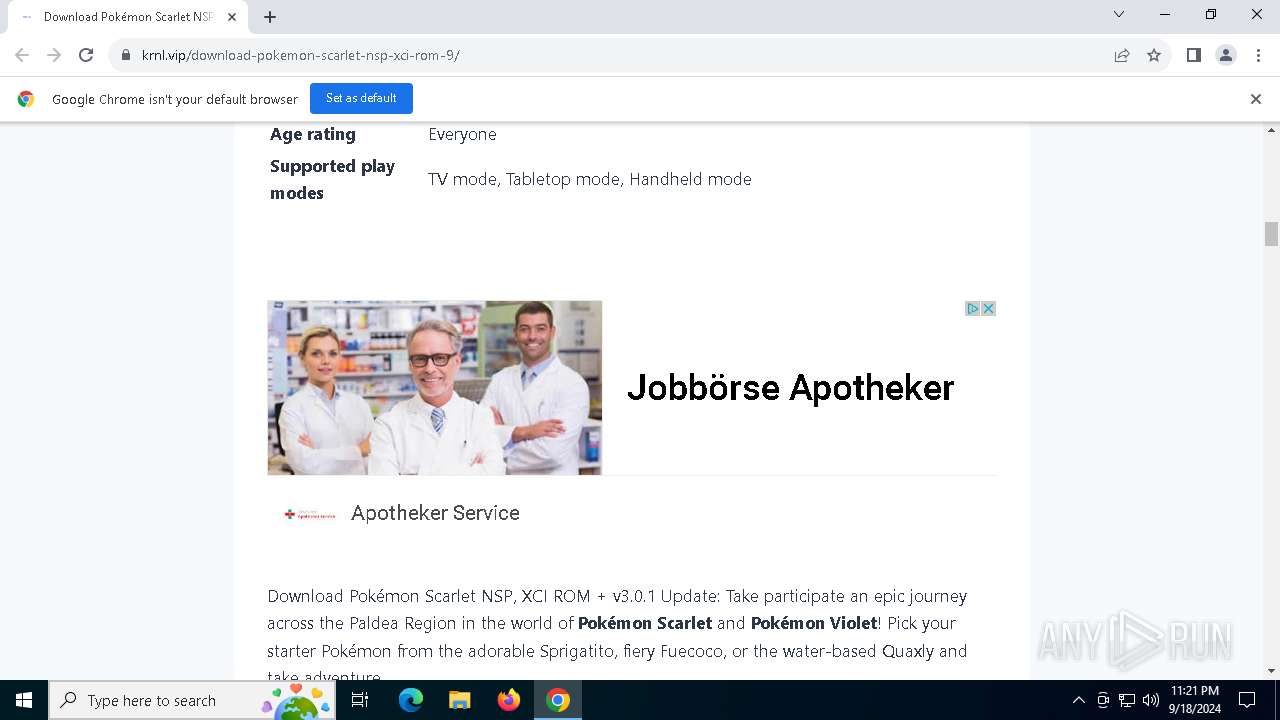This screenshot has height=720, width=1280.
Task: Open the Chrome profile menu
Action: tap(1226, 55)
